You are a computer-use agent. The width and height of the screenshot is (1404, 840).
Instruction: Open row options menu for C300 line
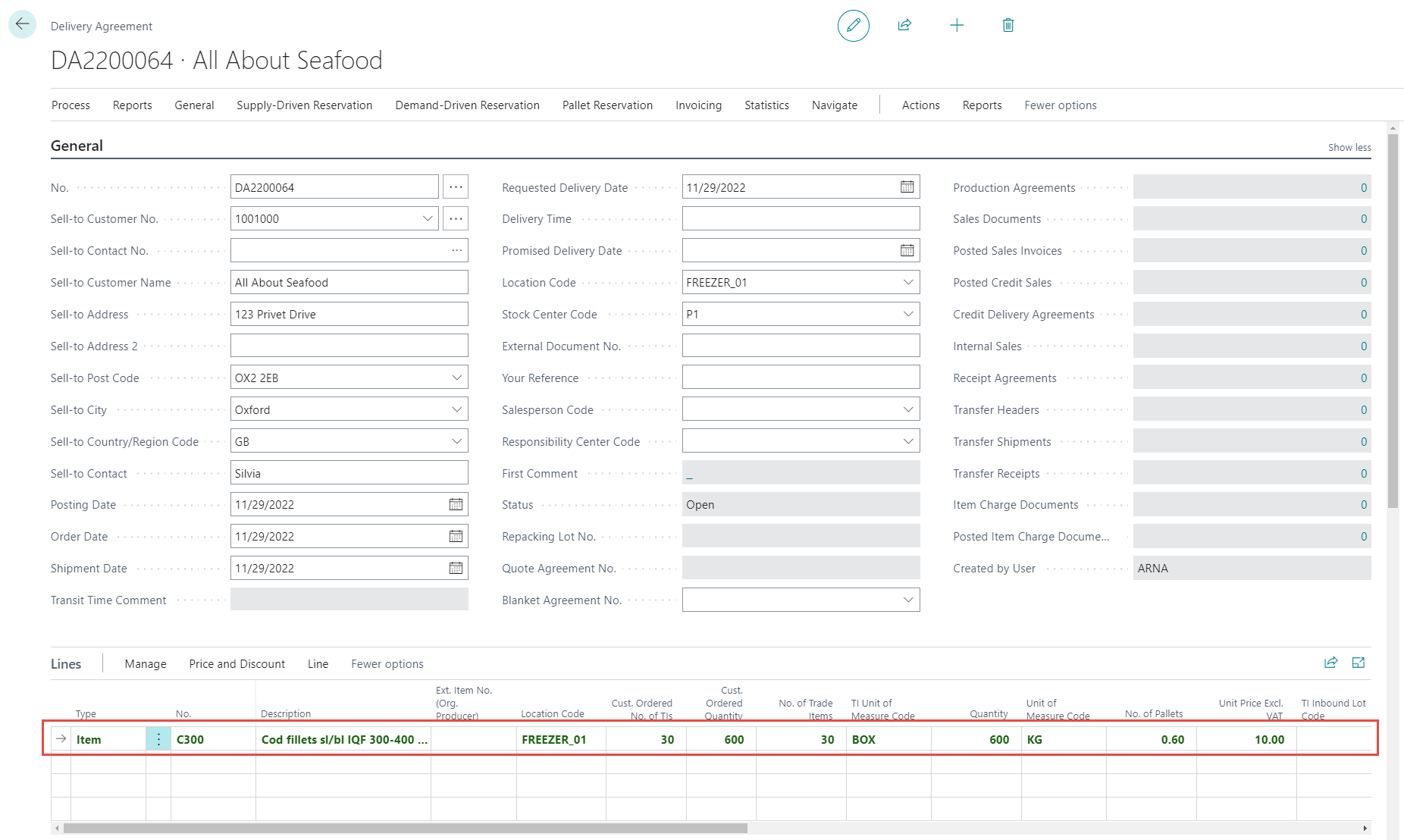pos(158,739)
